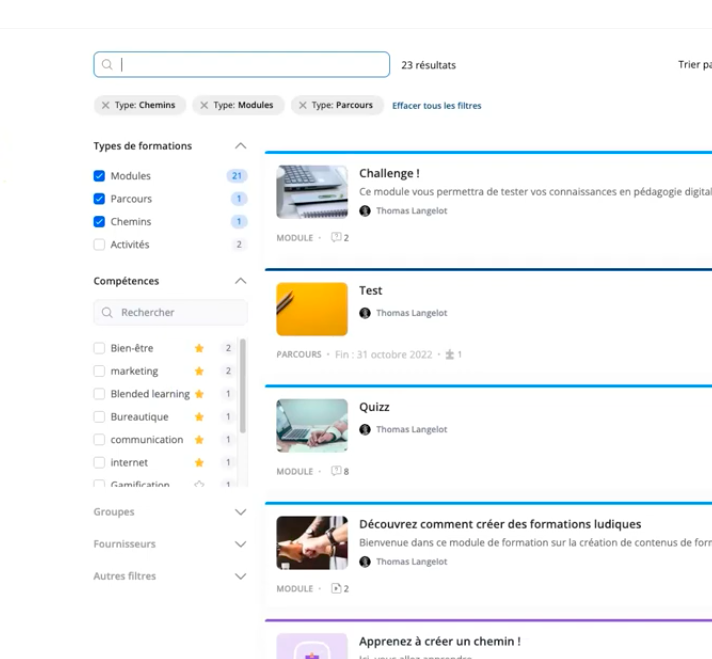This screenshot has width=712, height=659.
Task: Open Apprenez à créer un chemin !
Action: tap(440, 641)
